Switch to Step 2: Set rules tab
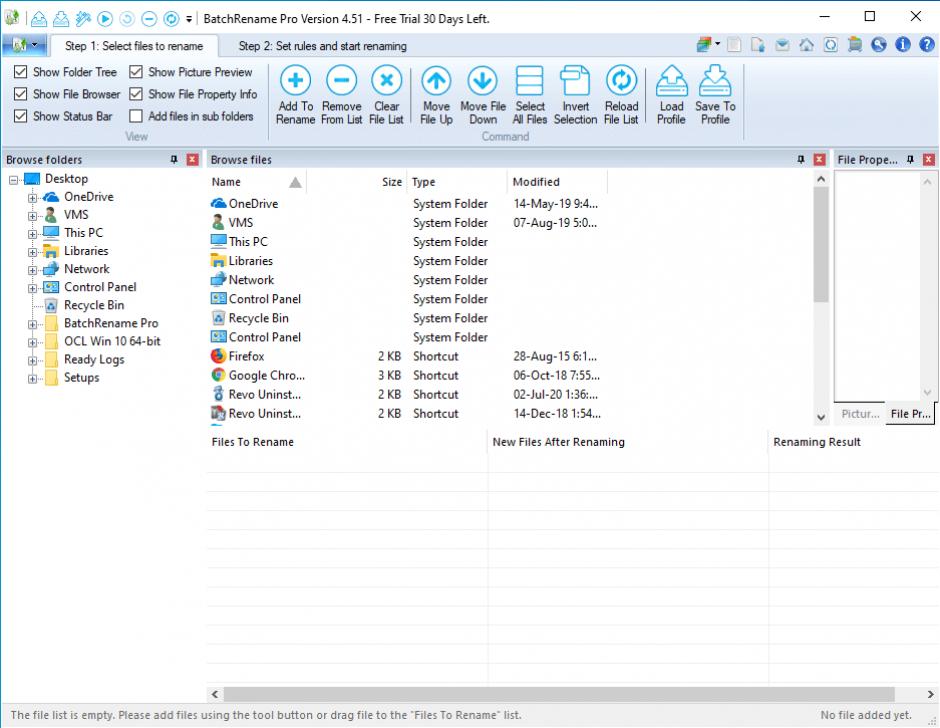This screenshot has width=940, height=728. point(322,46)
